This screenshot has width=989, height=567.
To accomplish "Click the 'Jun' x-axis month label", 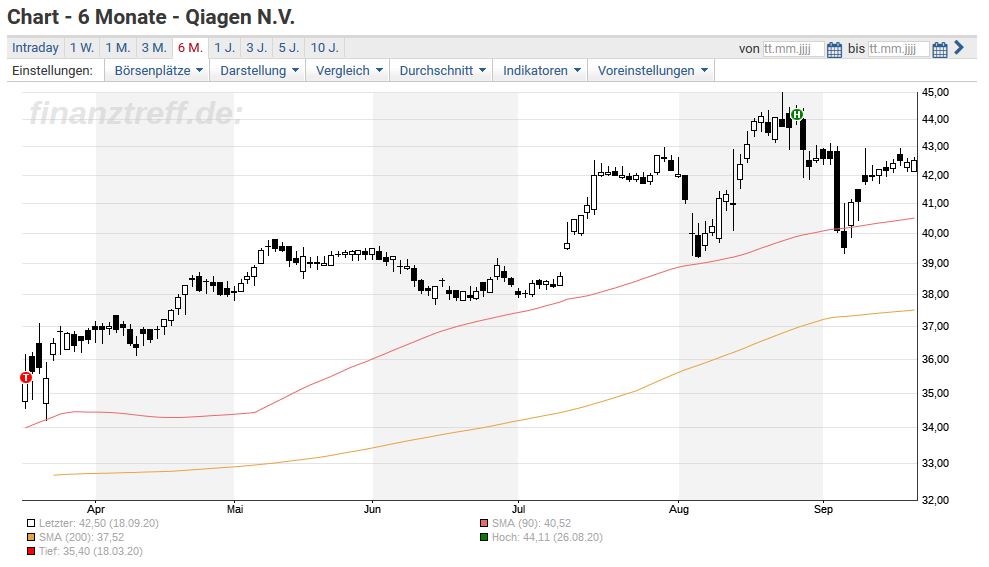I will coord(373,509).
